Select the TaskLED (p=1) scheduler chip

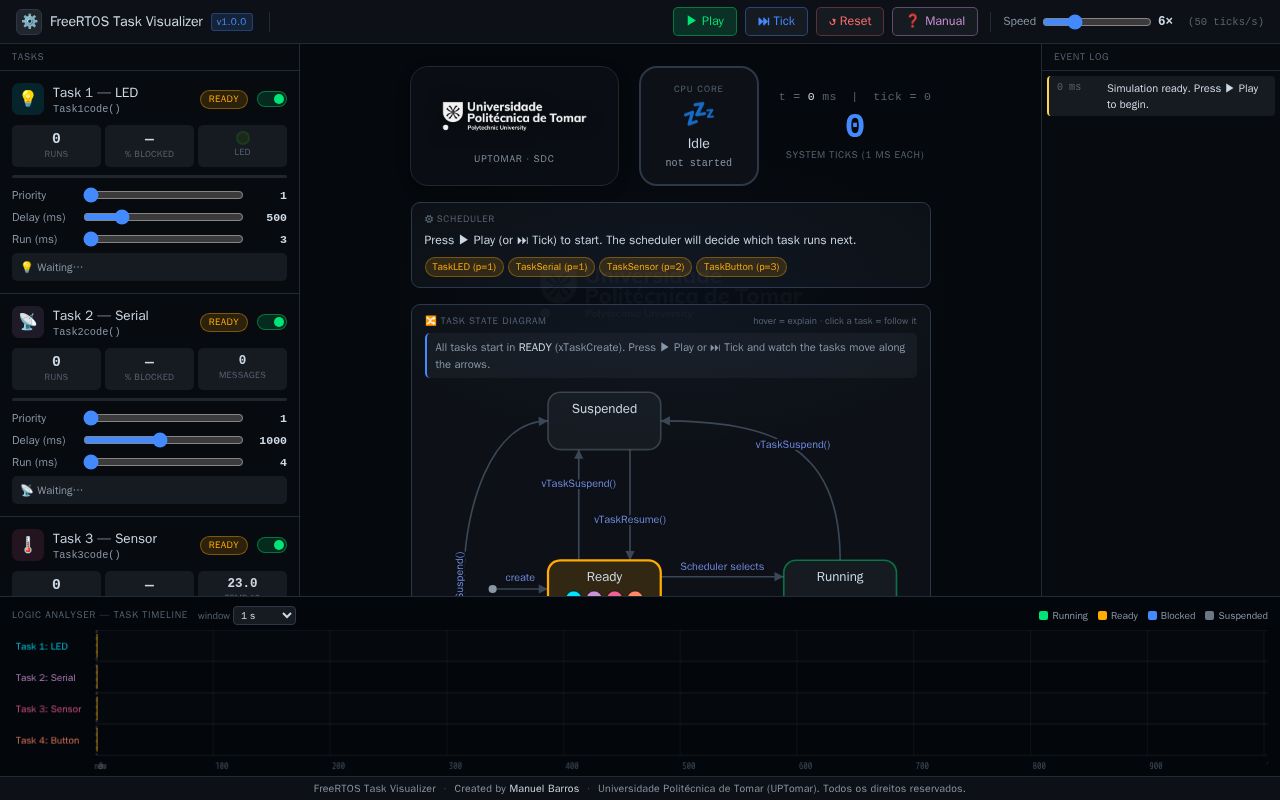pyautogui.click(x=464, y=267)
